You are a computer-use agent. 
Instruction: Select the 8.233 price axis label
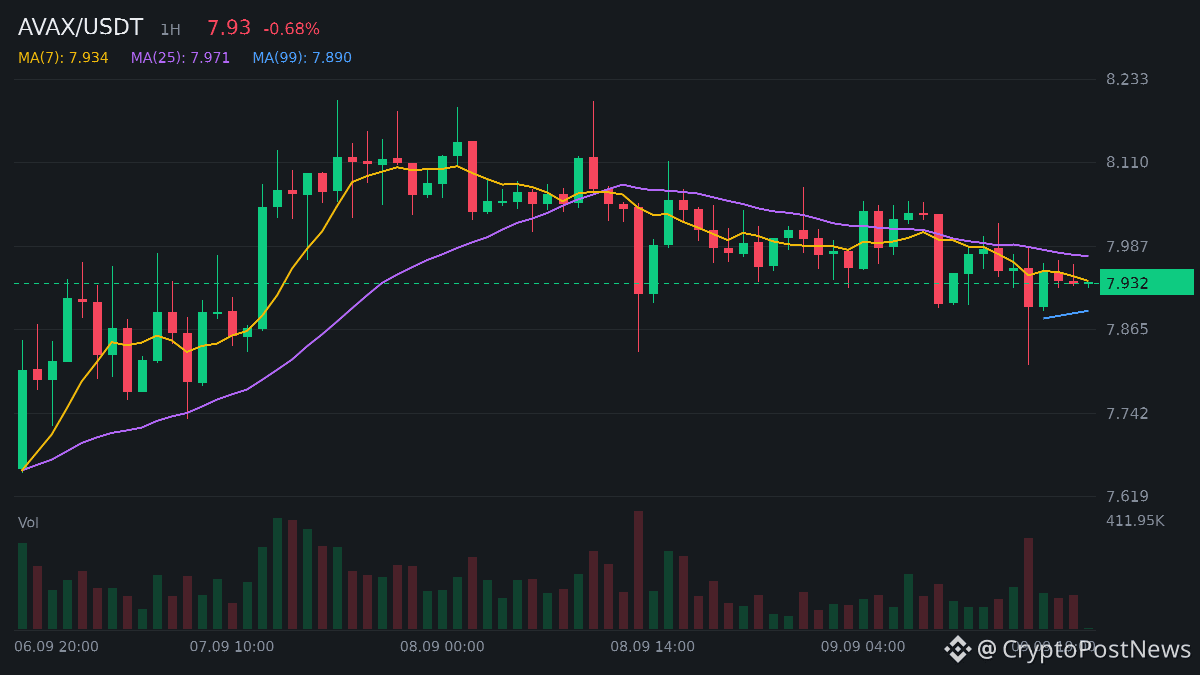pyautogui.click(x=1127, y=79)
